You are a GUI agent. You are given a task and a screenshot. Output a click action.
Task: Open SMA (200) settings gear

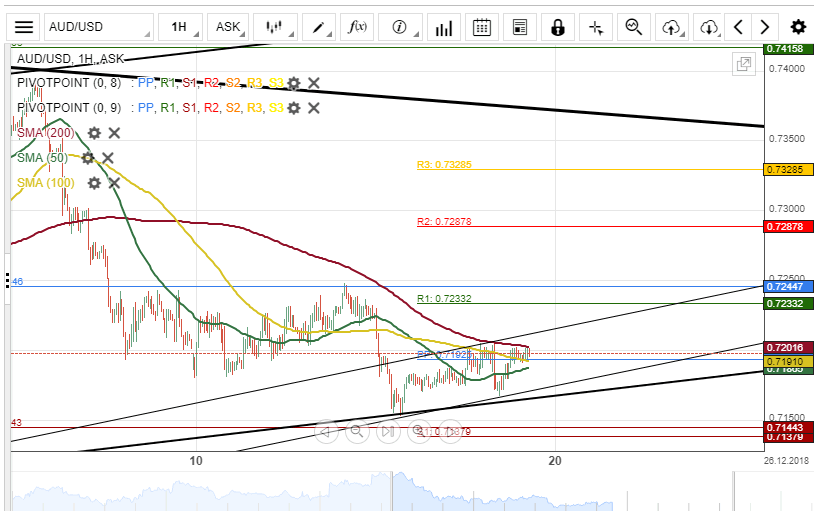pos(94,133)
